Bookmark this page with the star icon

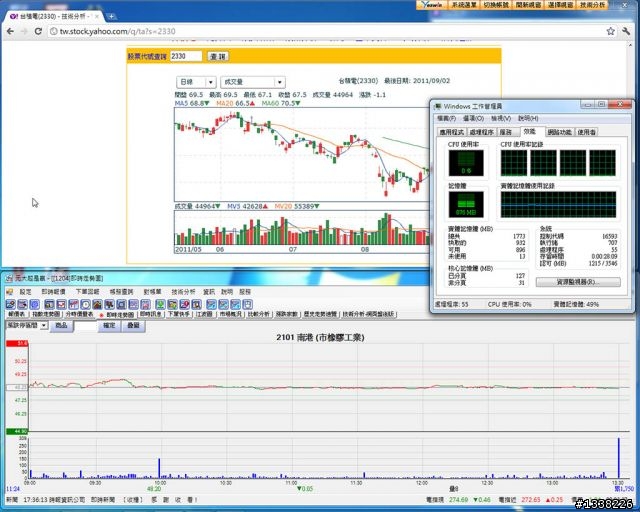coord(610,31)
